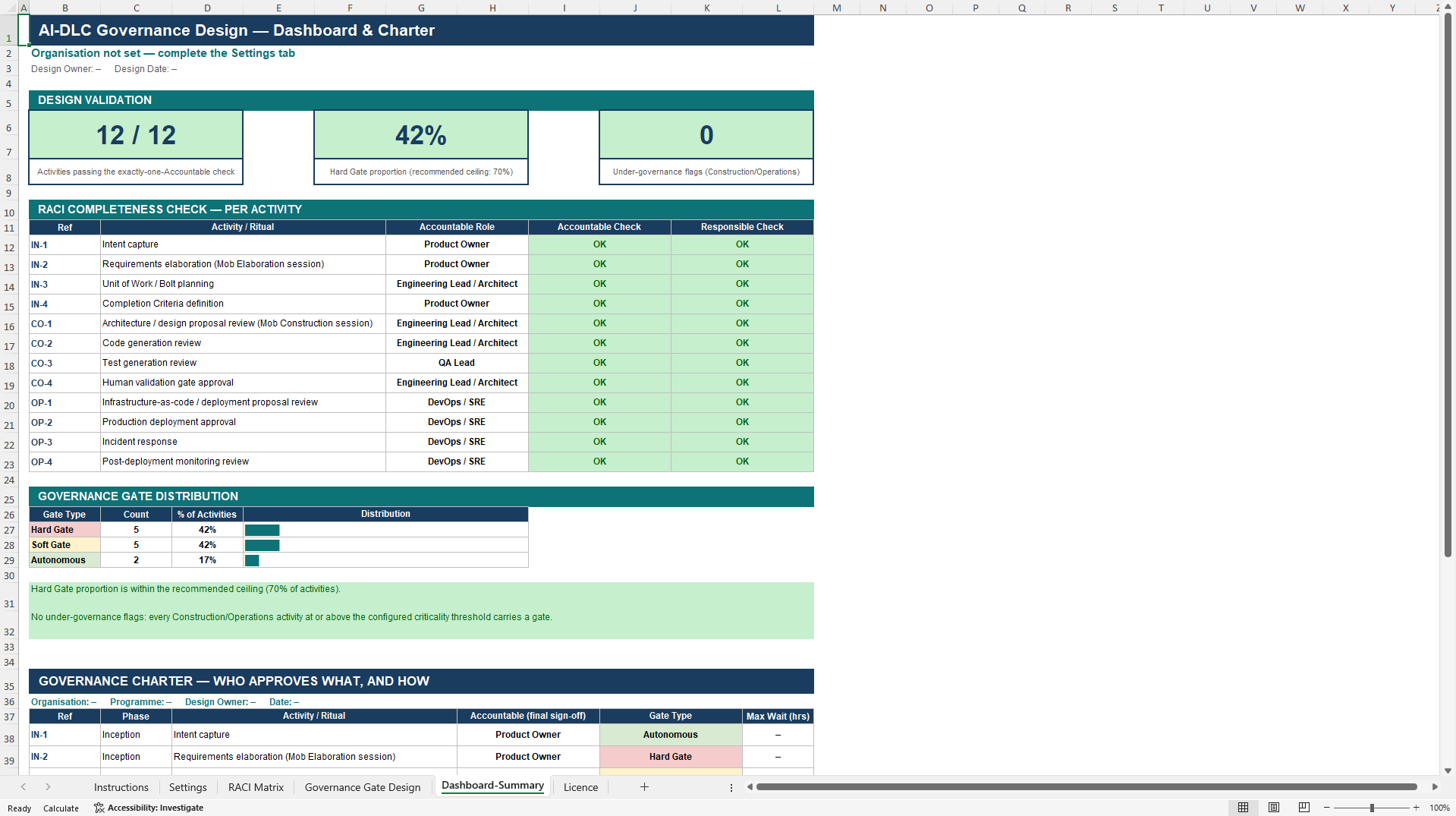Click horizontal scrollbar right arrow

tap(1435, 787)
